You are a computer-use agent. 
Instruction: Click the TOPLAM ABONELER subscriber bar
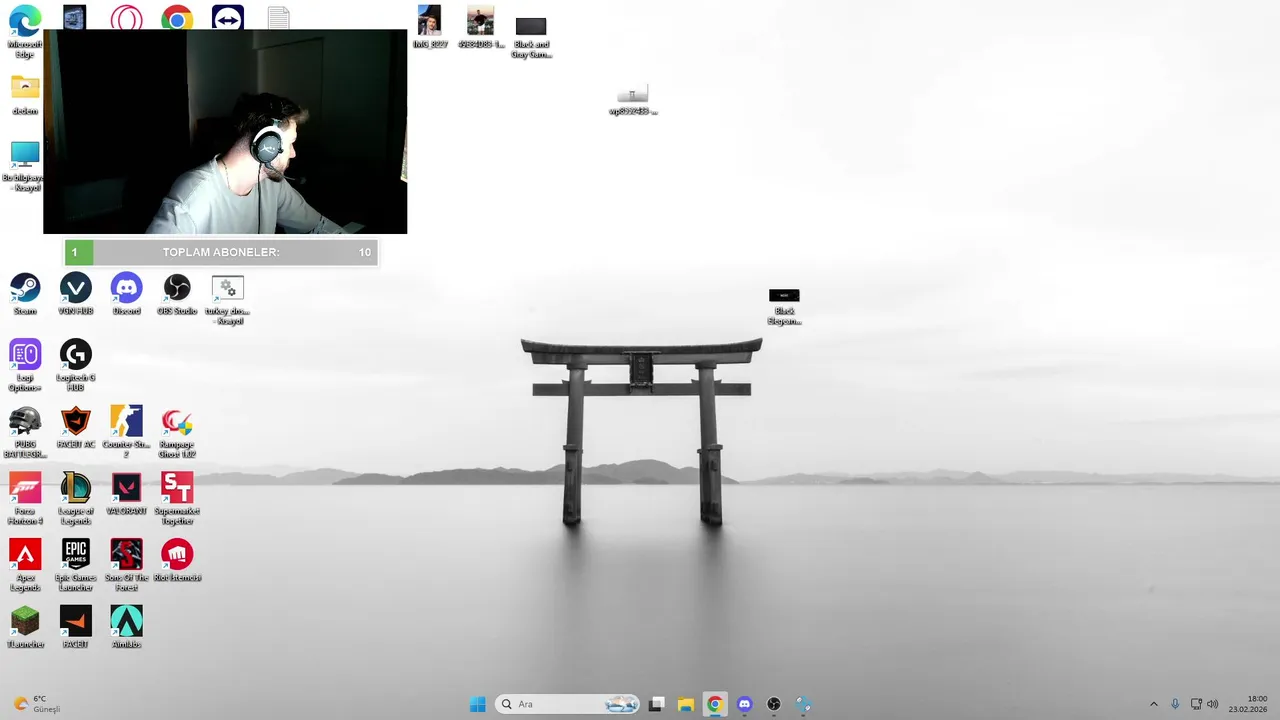point(221,252)
